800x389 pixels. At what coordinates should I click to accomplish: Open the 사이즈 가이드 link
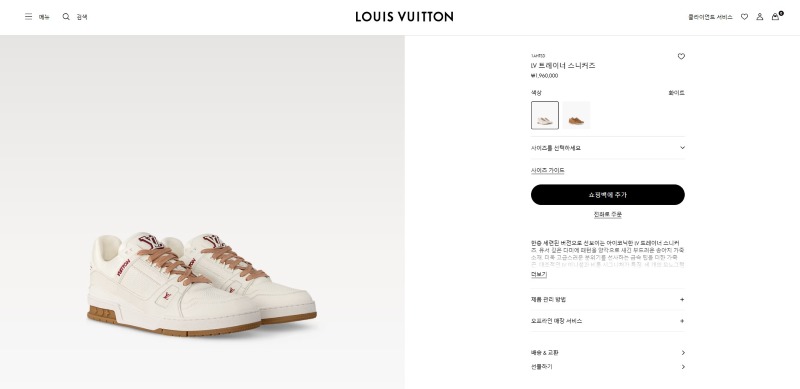click(x=547, y=171)
